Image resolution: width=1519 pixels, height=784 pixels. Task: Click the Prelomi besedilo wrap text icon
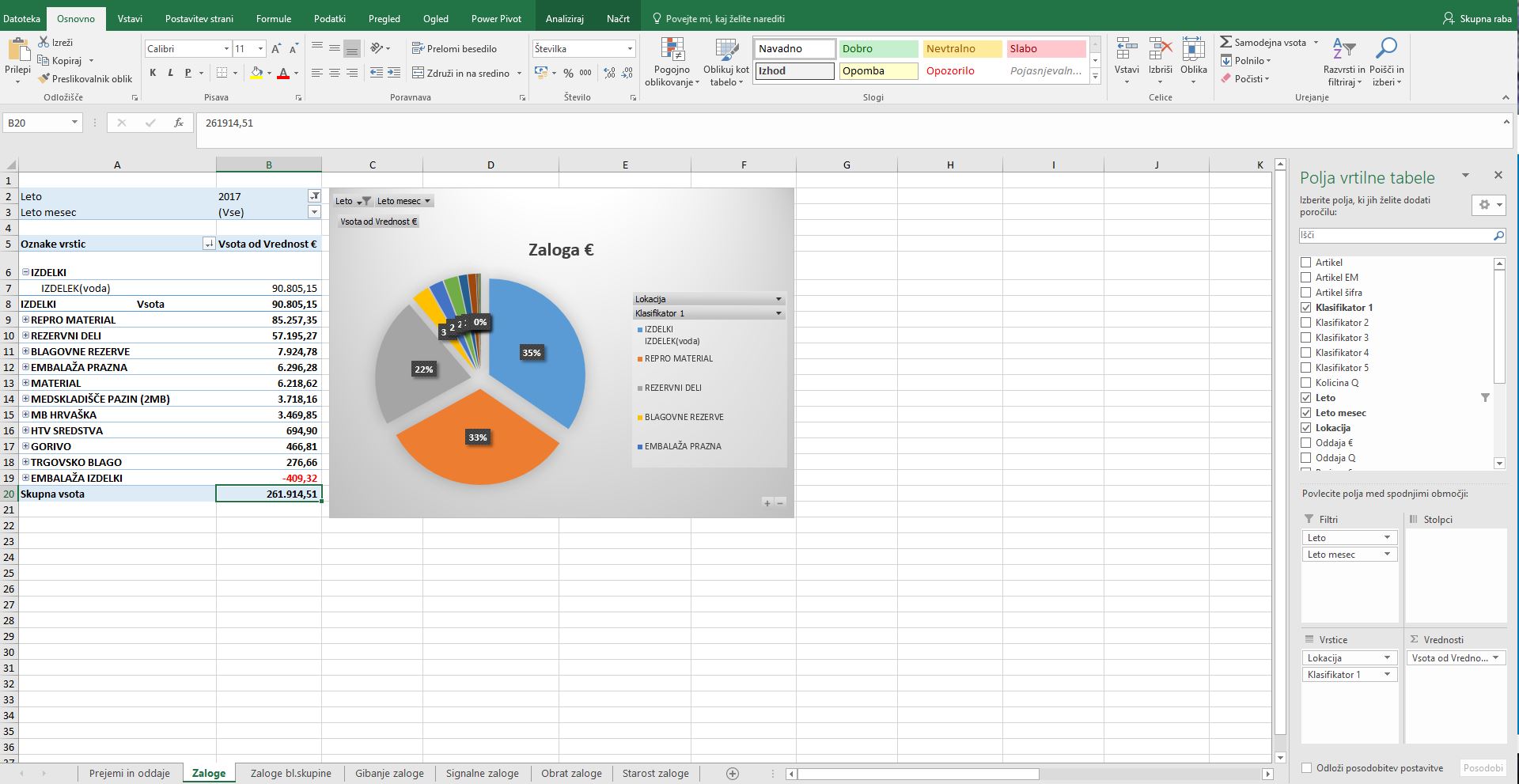click(x=419, y=48)
